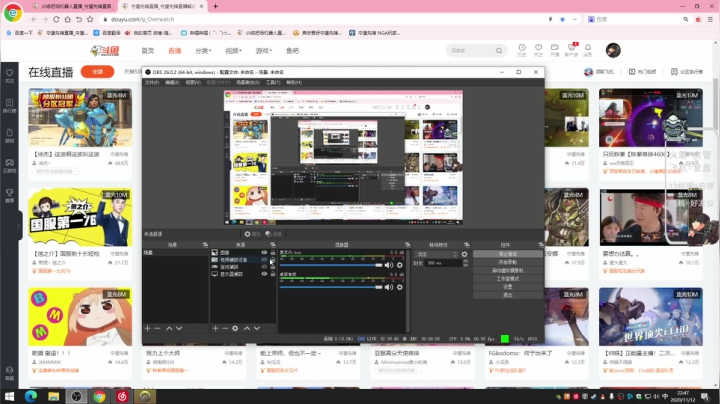This screenshot has height=404, width=720.
Task: Move source down arrow in Sources panel
Action: click(257, 328)
